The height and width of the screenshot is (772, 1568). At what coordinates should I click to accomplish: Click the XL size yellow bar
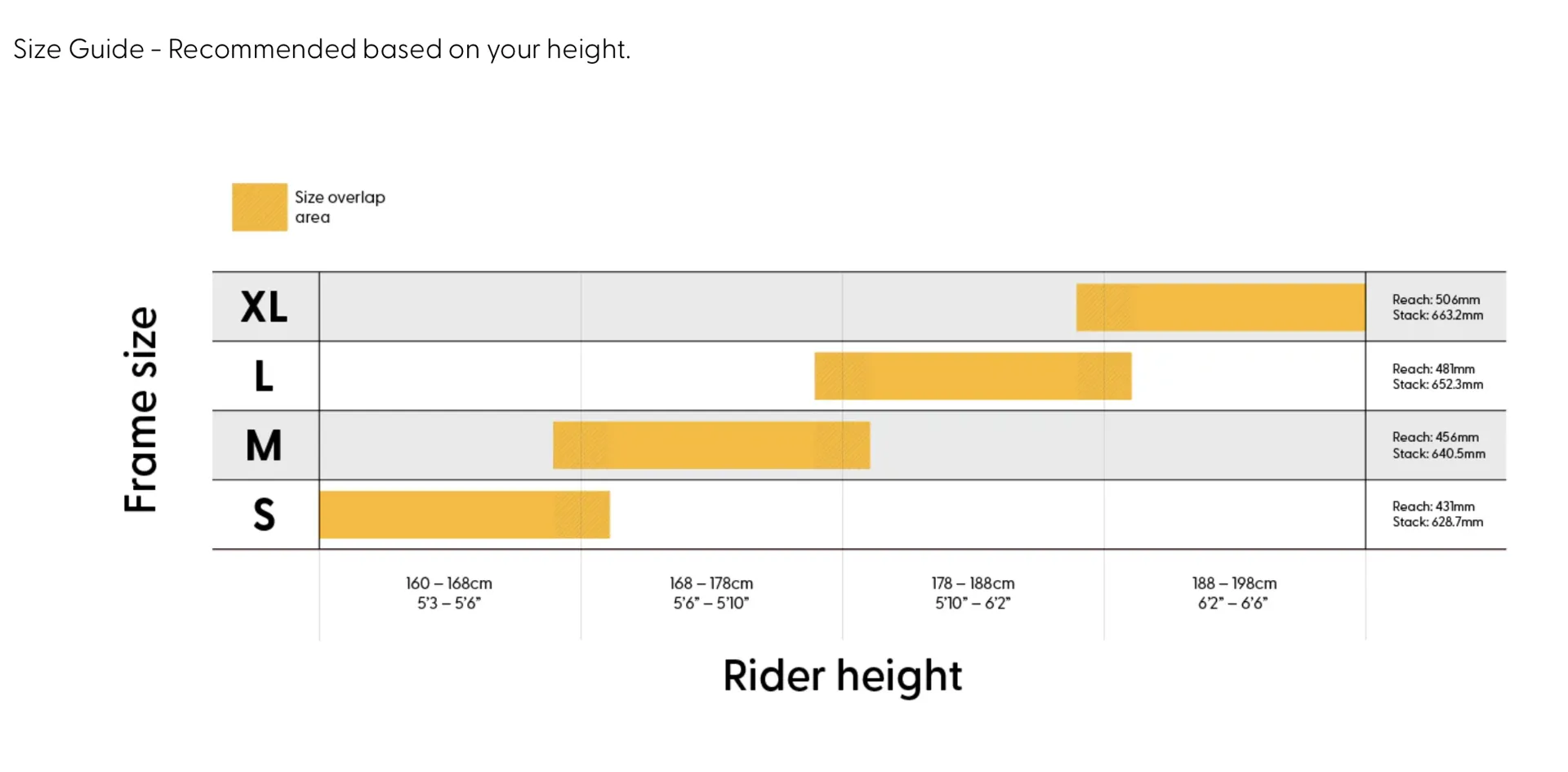1220,307
